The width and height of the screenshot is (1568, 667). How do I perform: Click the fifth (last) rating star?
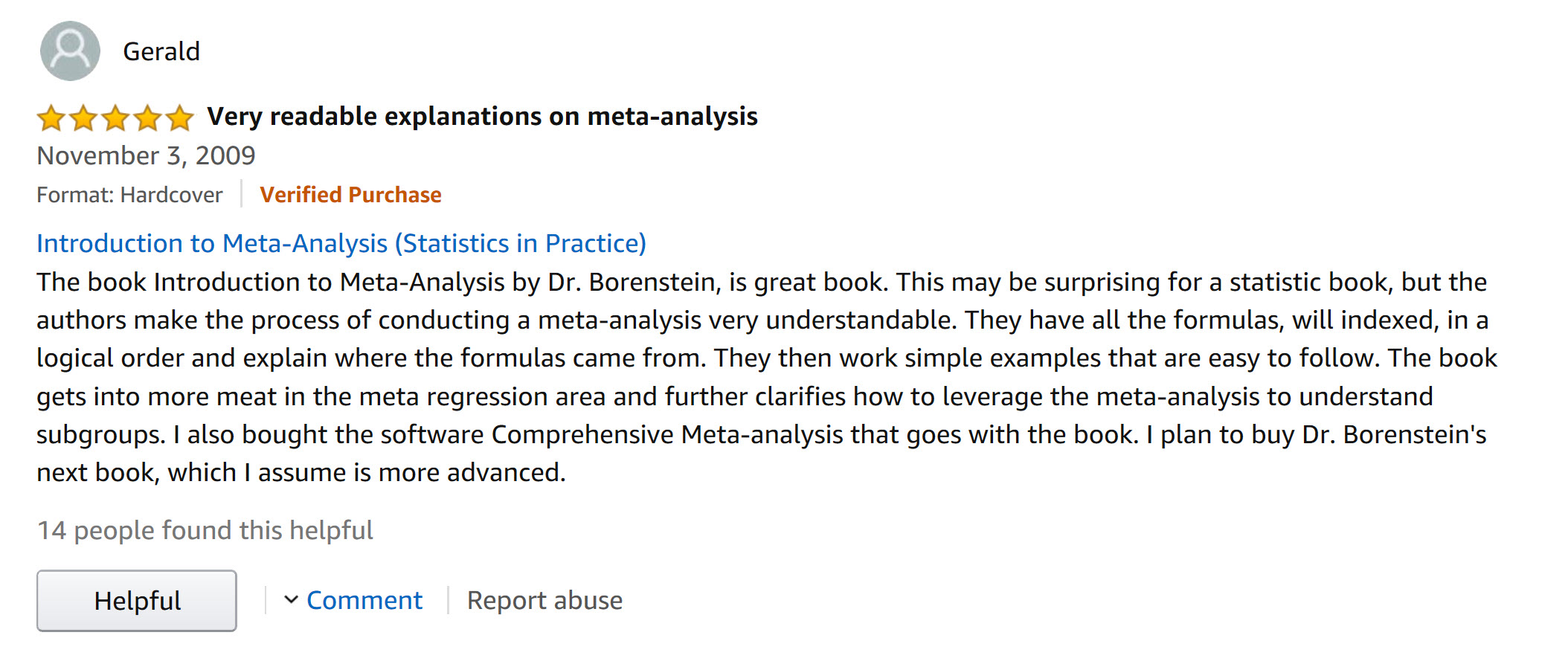coord(179,118)
